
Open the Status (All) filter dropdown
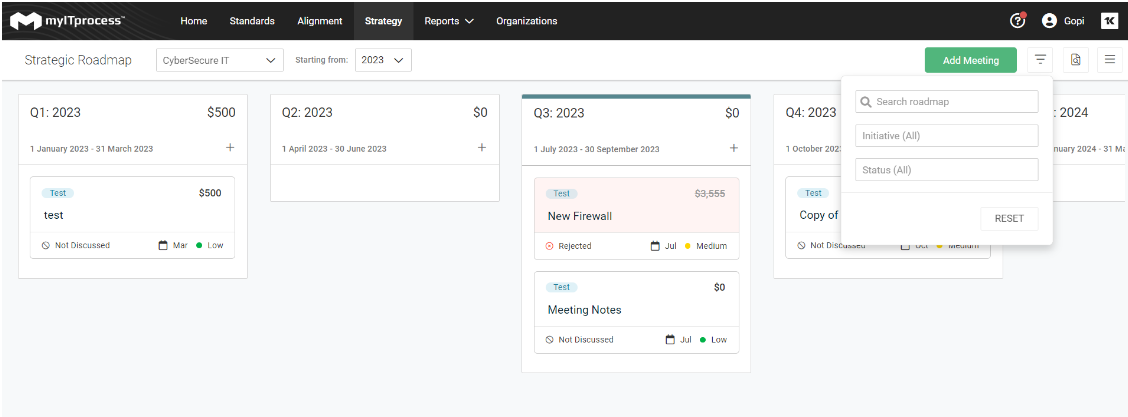(947, 170)
